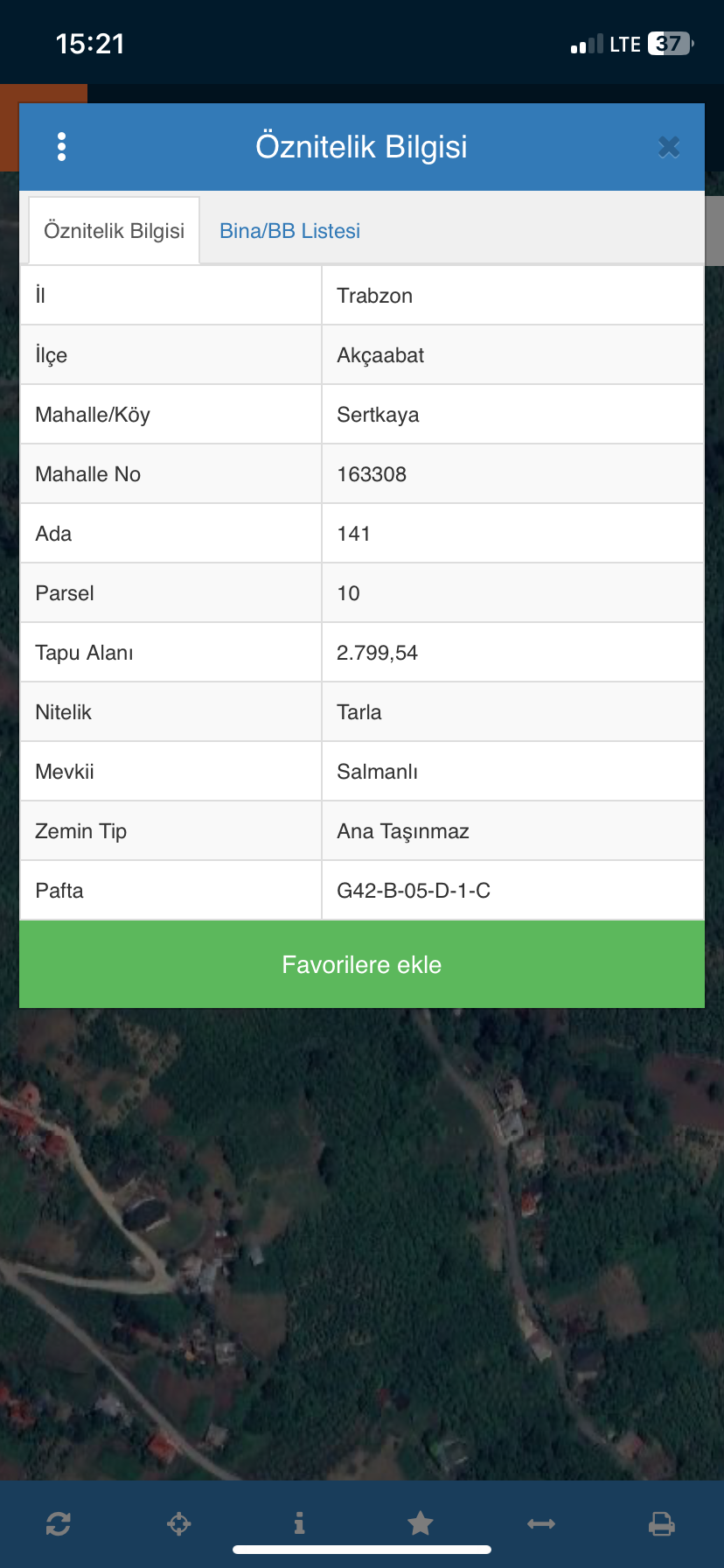
Task: Close the Öznitelik Bilgisi dialog
Action: click(669, 147)
